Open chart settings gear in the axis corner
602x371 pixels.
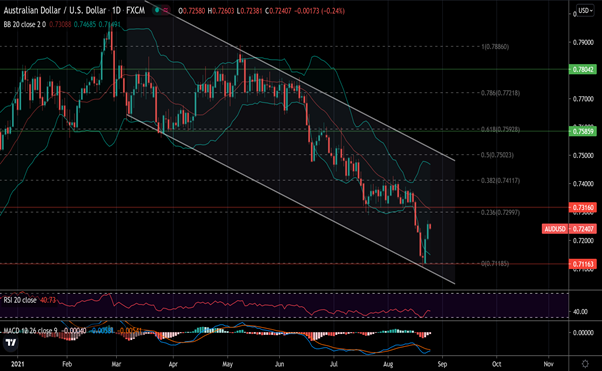(585, 363)
